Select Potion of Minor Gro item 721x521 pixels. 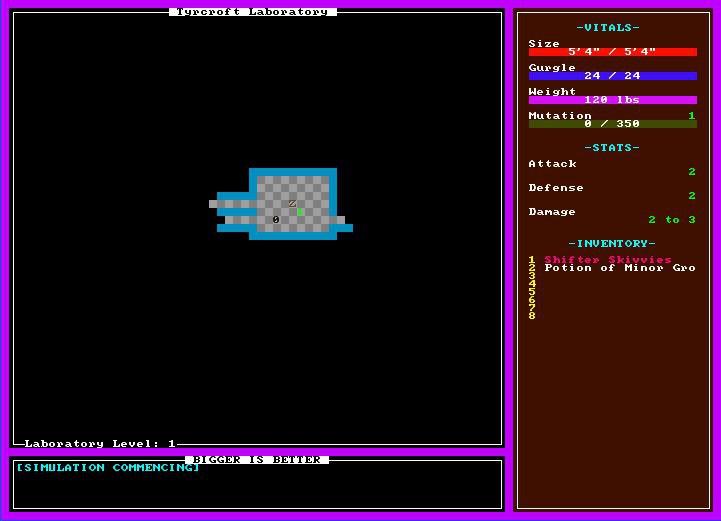click(x=620, y=268)
